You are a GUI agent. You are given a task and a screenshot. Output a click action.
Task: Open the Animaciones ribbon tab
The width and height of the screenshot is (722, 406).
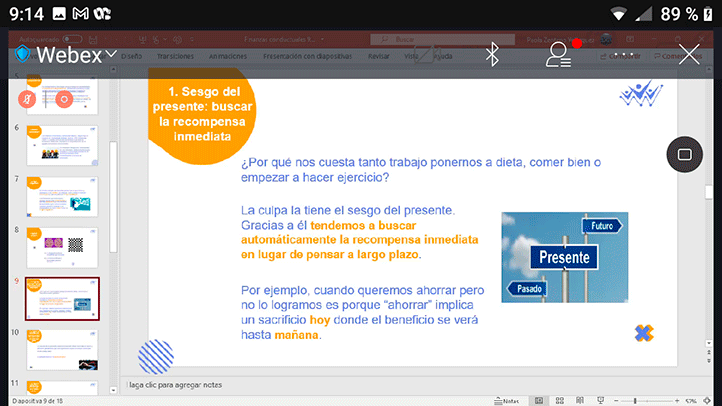(x=231, y=56)
